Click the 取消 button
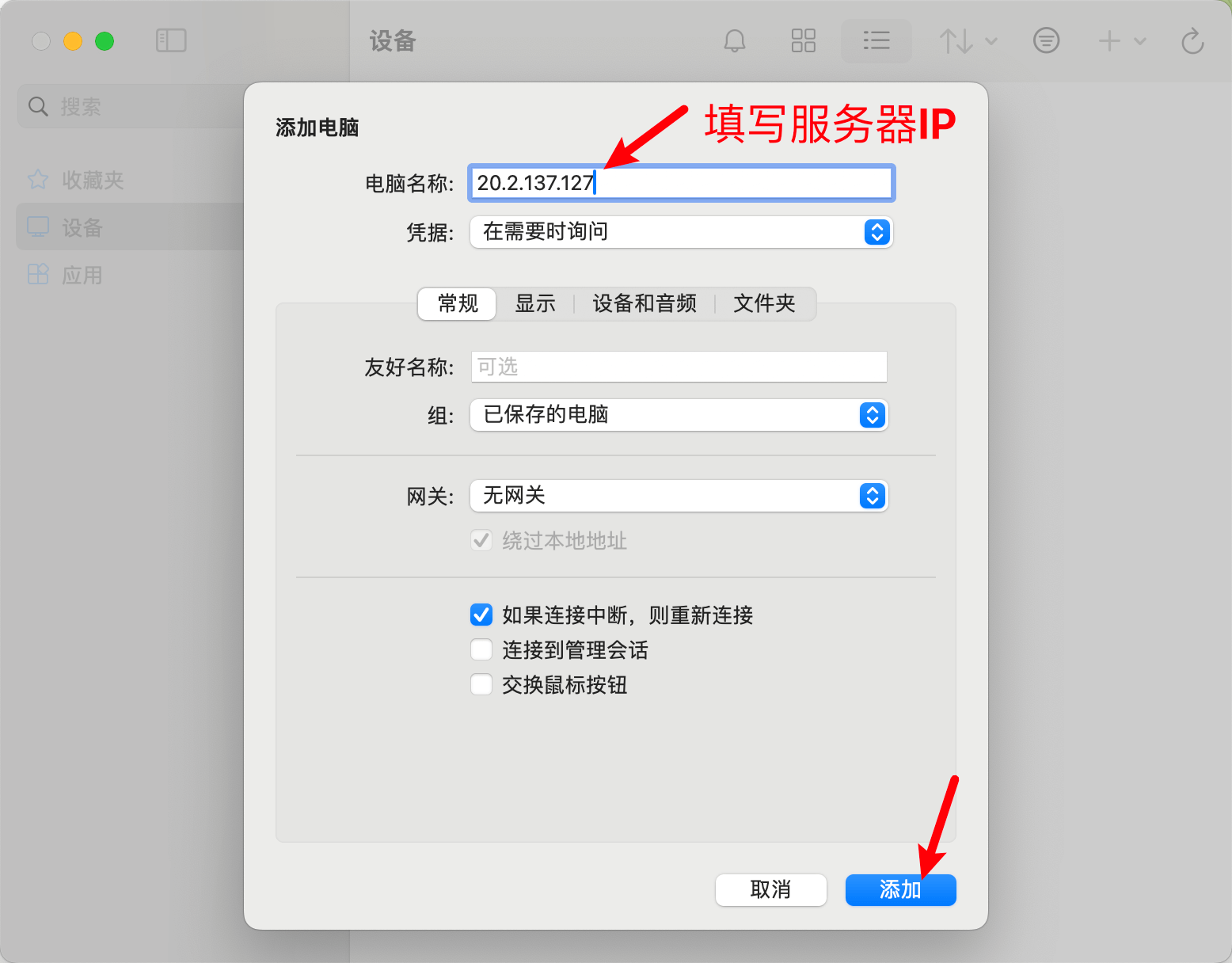Viewport: 1232px width, 963px height. (x=771, y=890)
